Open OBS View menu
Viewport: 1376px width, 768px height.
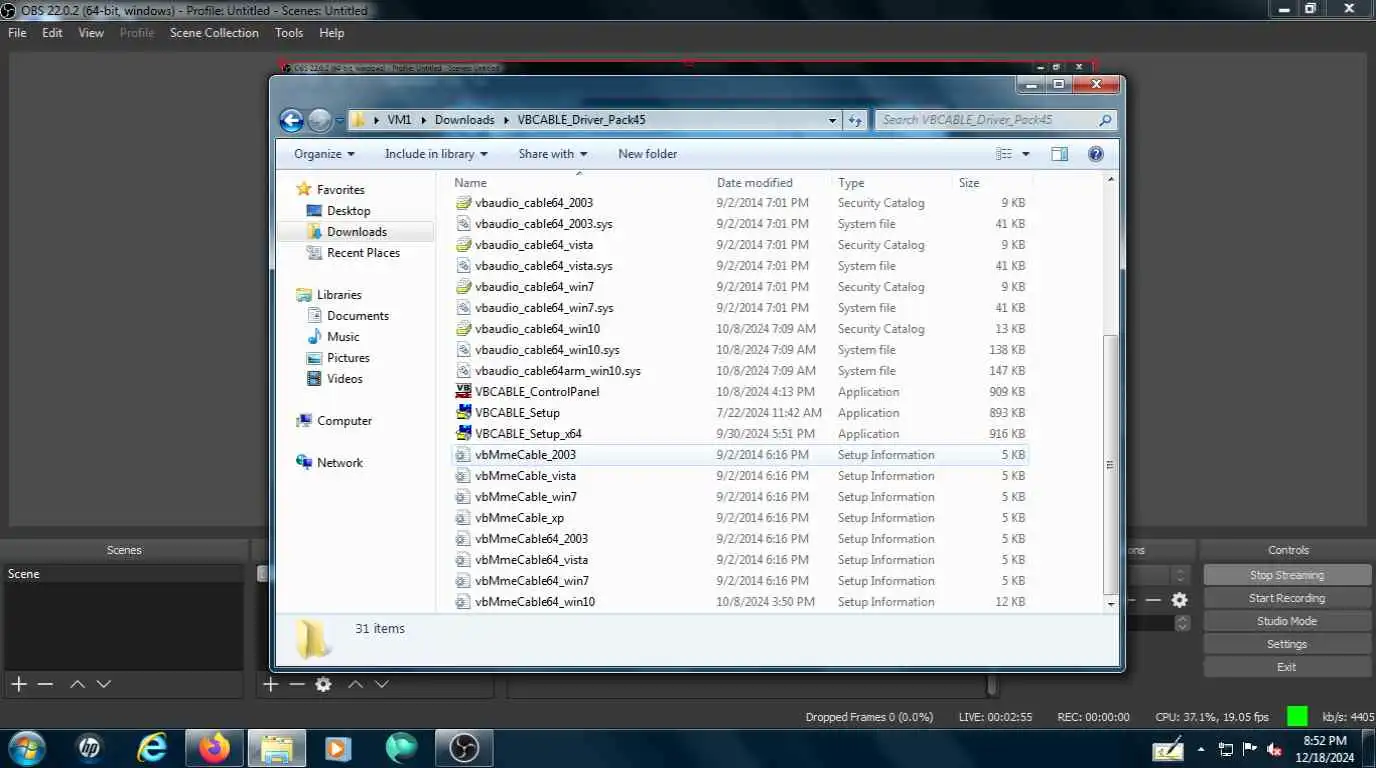tap(91, 33)
